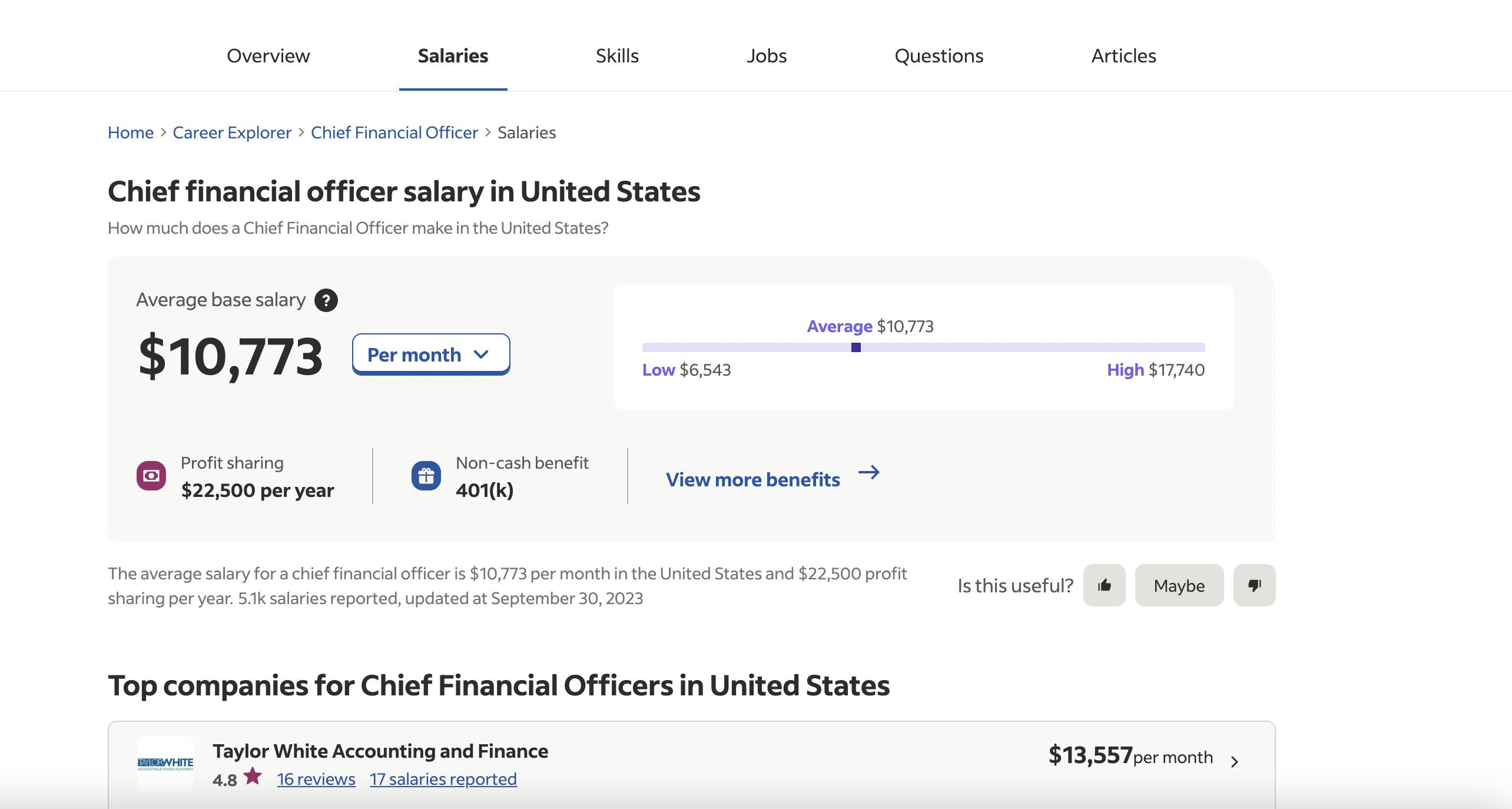Screen dimensions: 1512x809
Task: Open the Jobs tab
Action: (x=767, y=56)
